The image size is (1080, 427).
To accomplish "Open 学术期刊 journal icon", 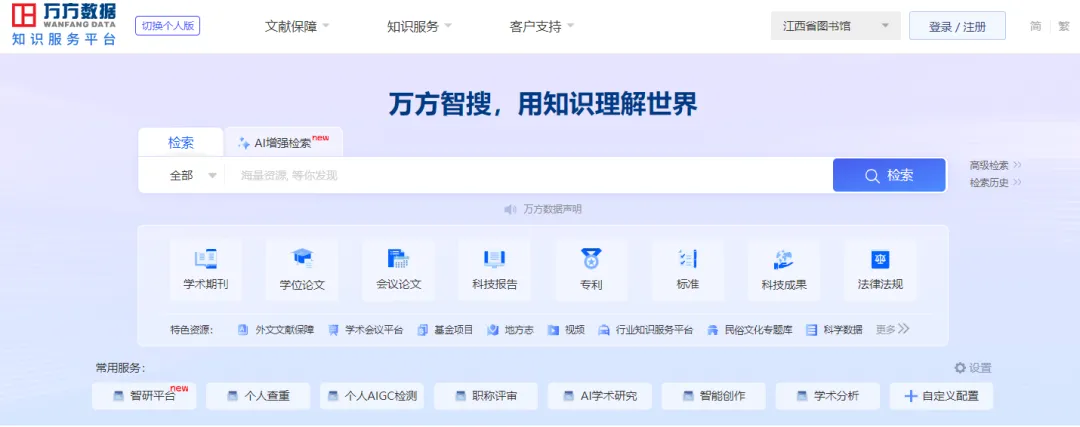I will pyautogui.click(x=206, y=259).
